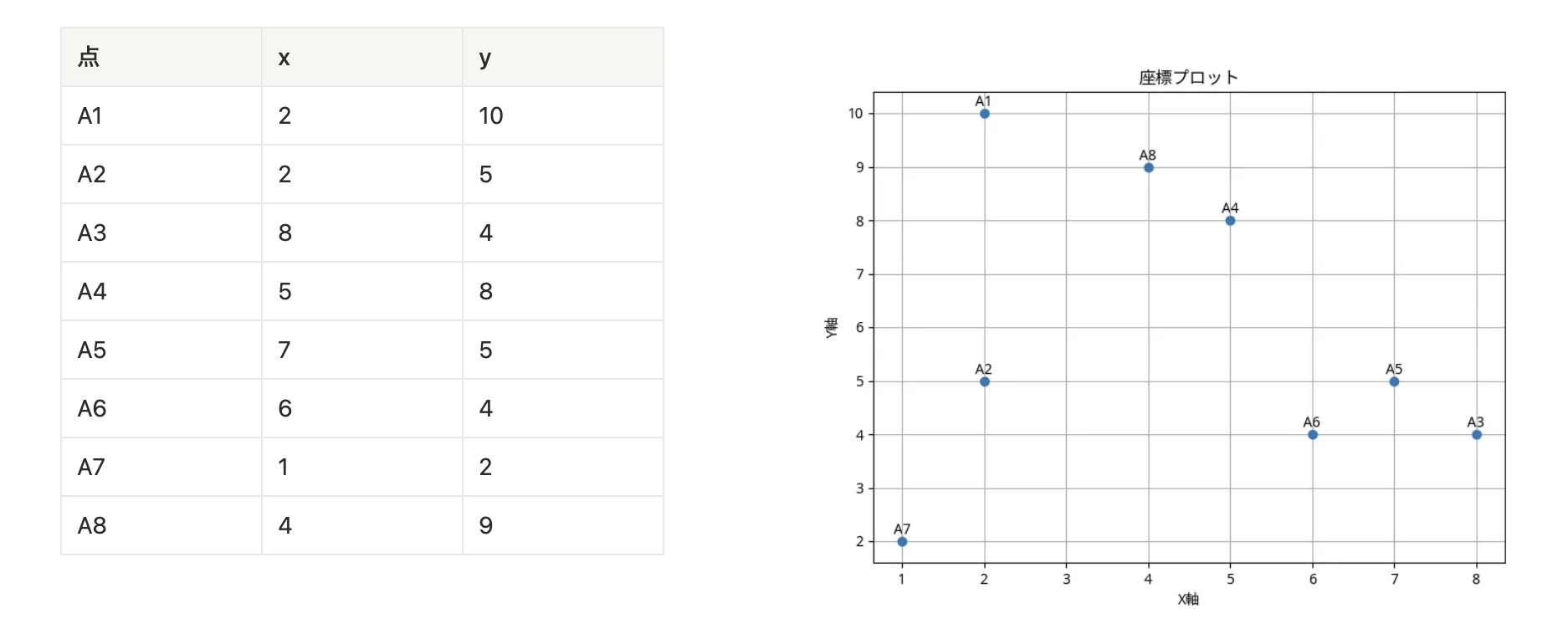Click the A2 marker in the chart
Screen dimensions: 1568x629
pos(985,381)
